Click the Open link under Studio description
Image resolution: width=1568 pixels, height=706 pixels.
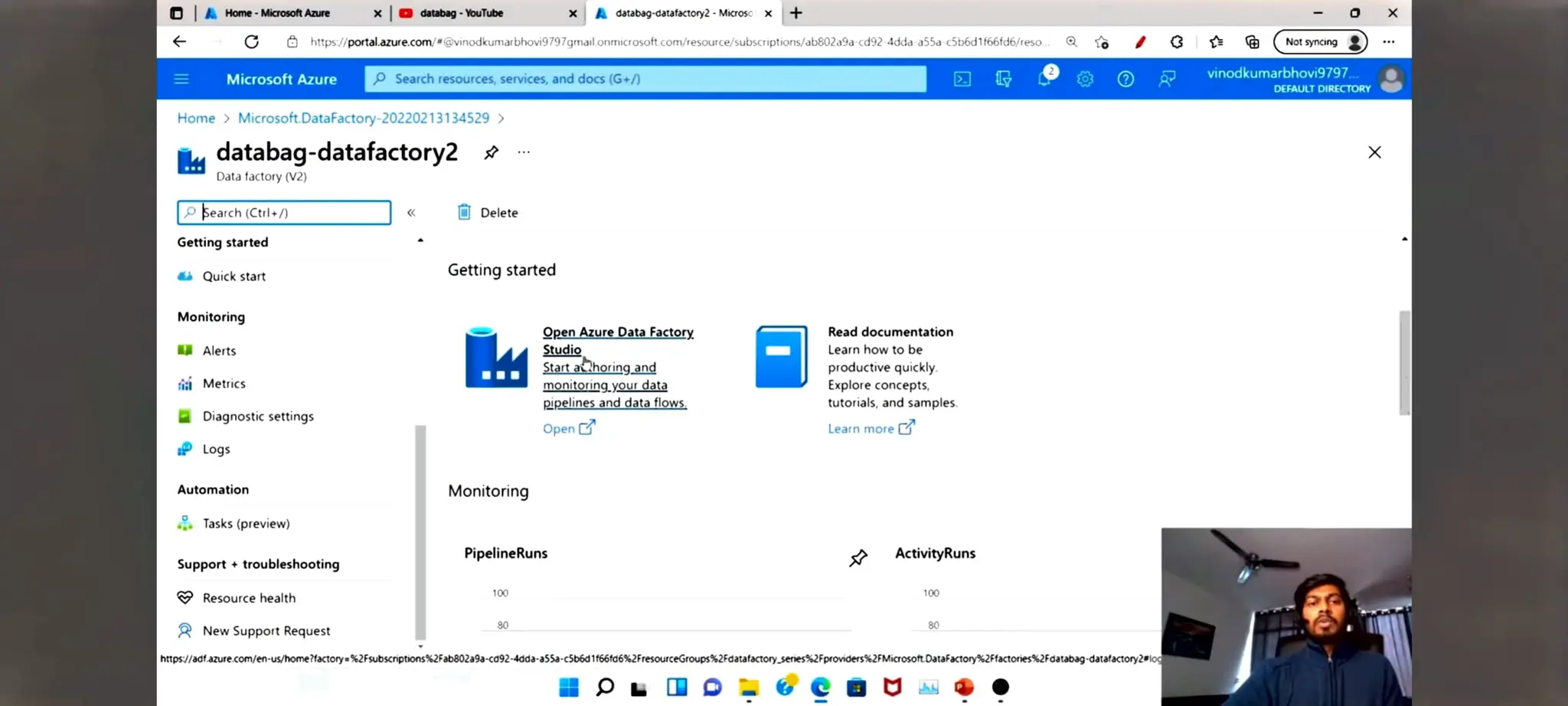568,429
